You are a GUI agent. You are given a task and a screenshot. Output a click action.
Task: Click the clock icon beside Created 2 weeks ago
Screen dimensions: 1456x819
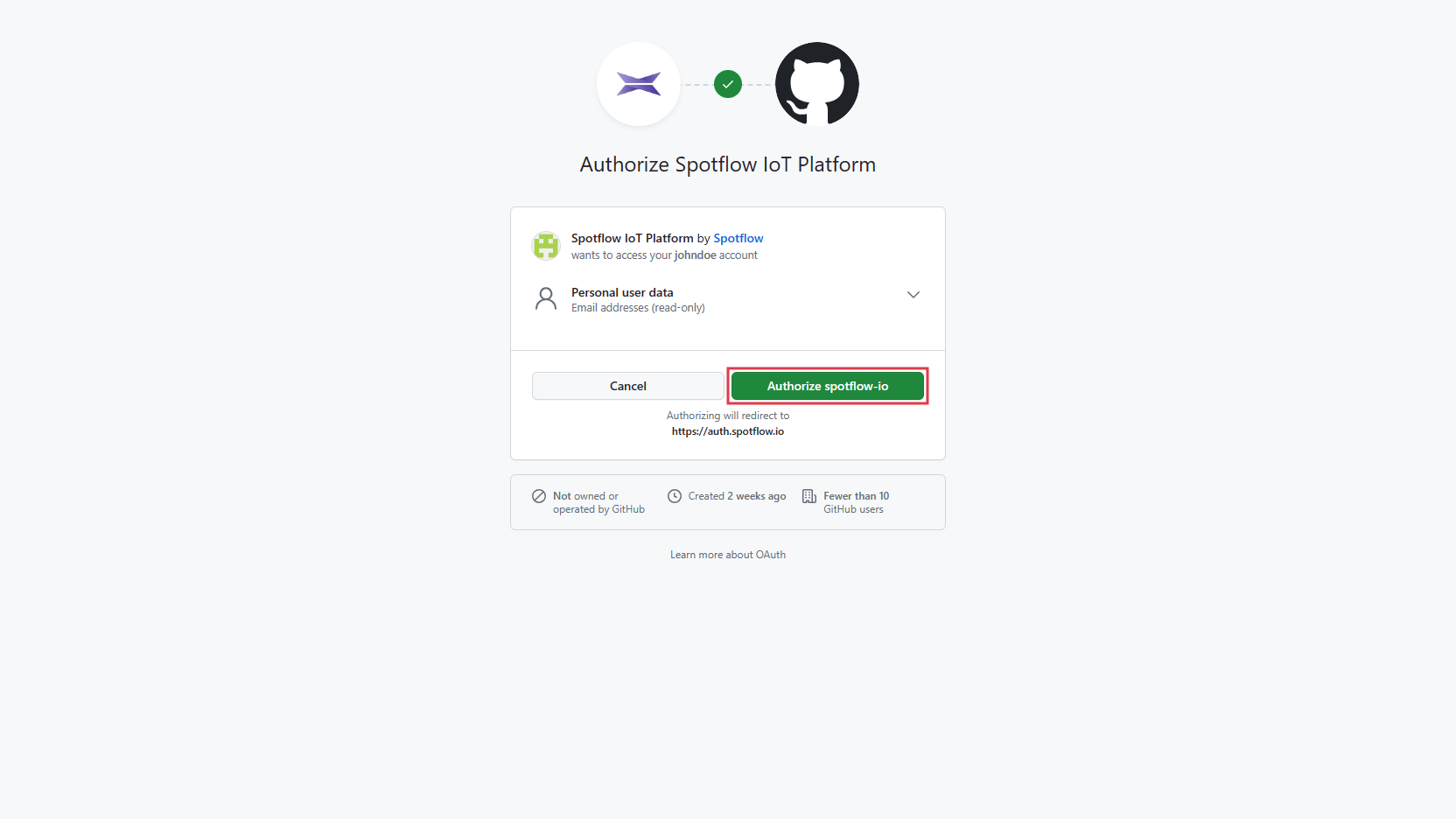(675, 496)
